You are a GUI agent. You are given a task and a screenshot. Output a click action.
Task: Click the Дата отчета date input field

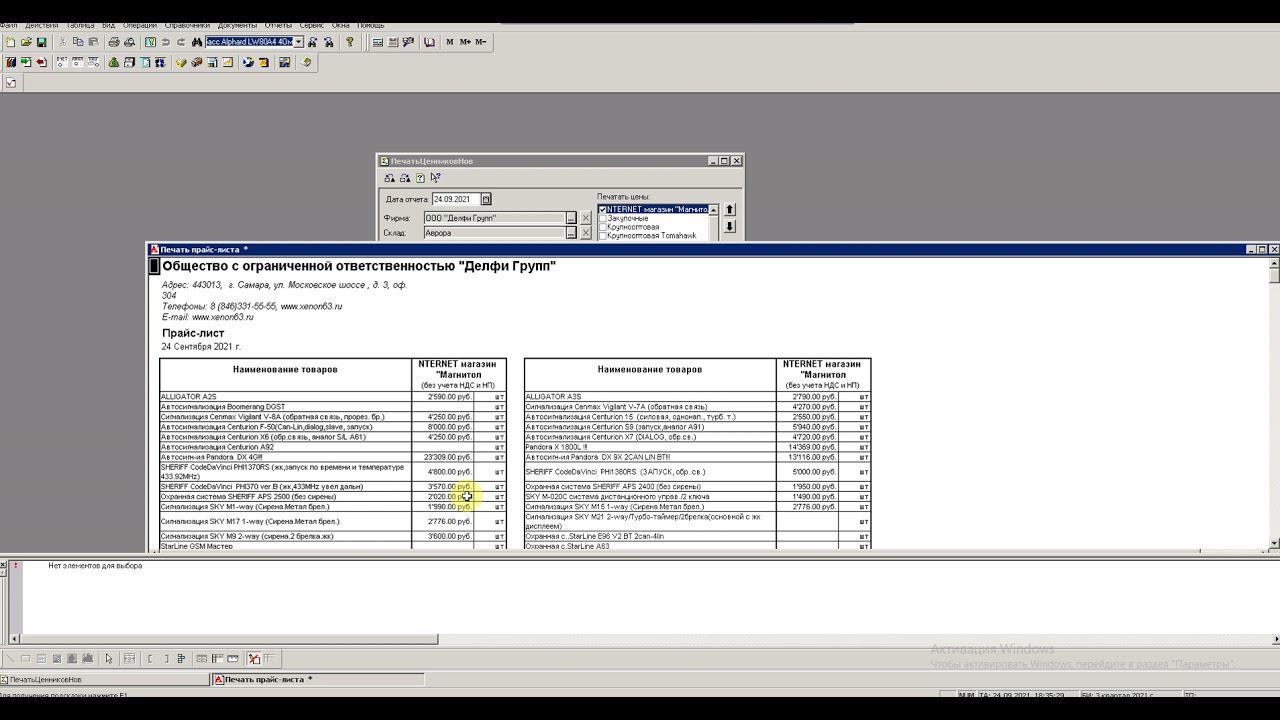455,199
